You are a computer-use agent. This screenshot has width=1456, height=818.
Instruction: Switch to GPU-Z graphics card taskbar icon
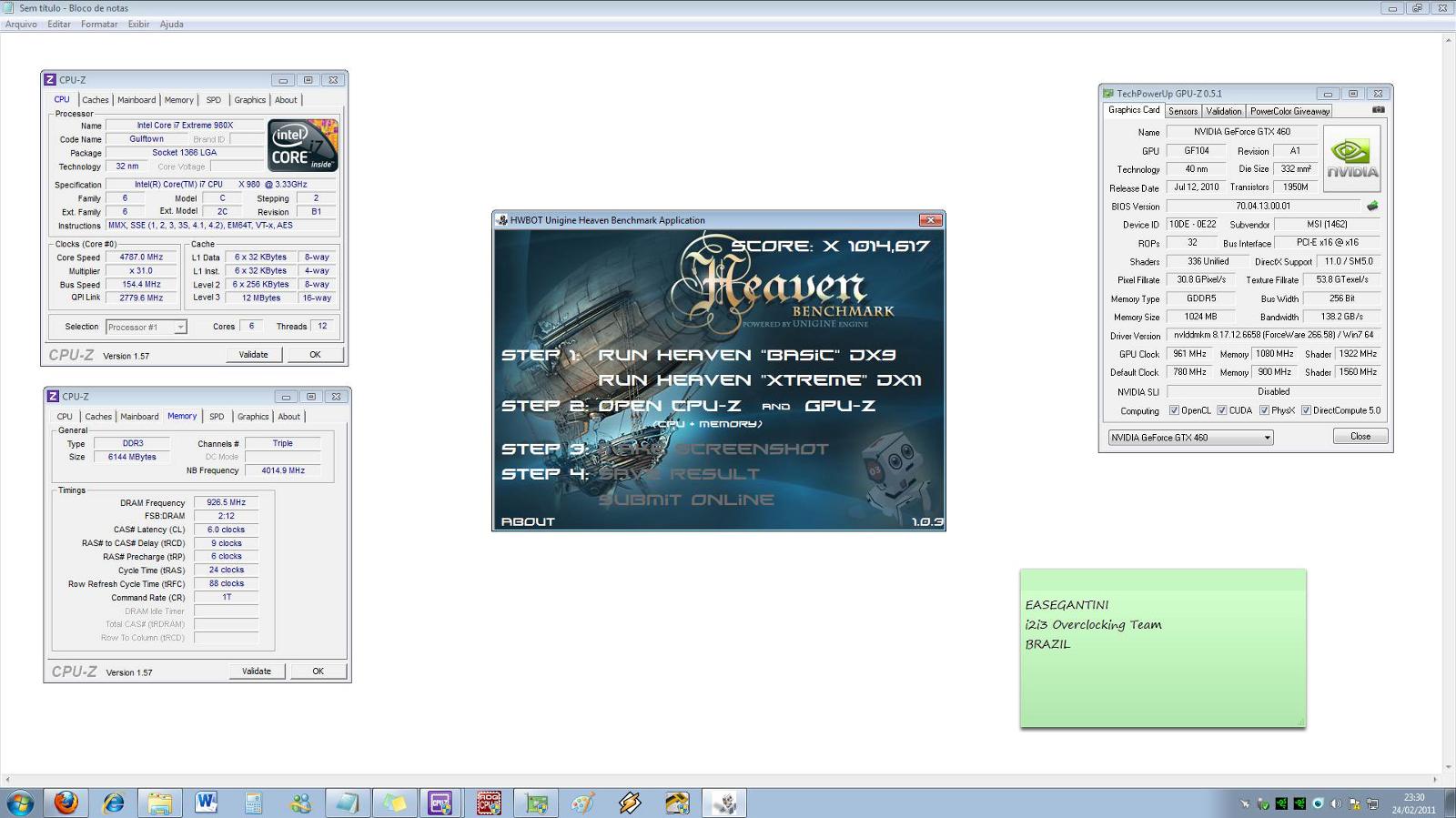pyautogui.click(x=536, y=803)
